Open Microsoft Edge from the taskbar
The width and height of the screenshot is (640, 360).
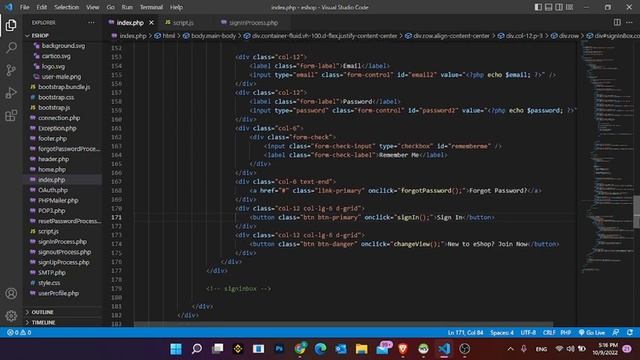pos(320,349)
